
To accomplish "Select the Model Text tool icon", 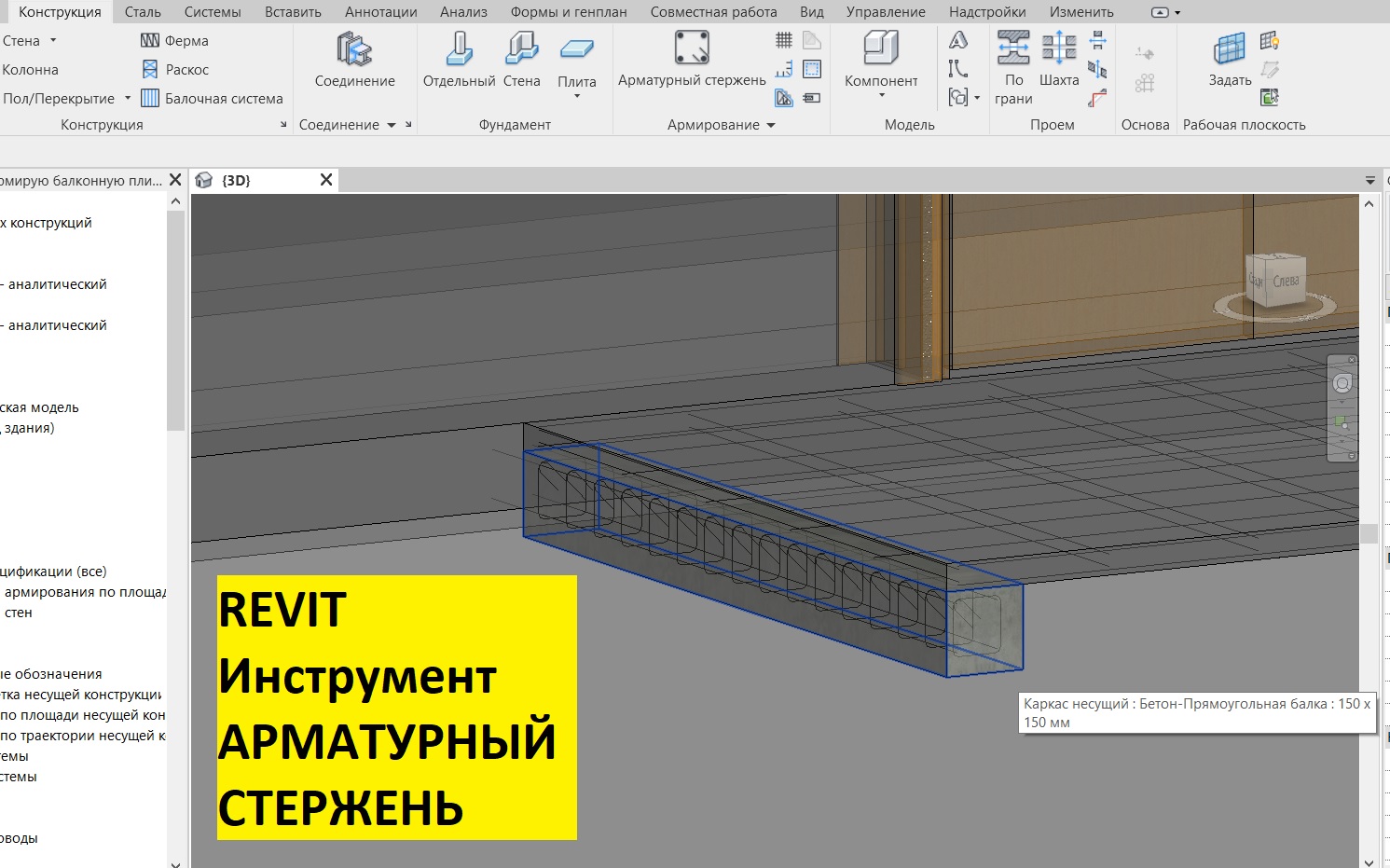I will 958,40.
